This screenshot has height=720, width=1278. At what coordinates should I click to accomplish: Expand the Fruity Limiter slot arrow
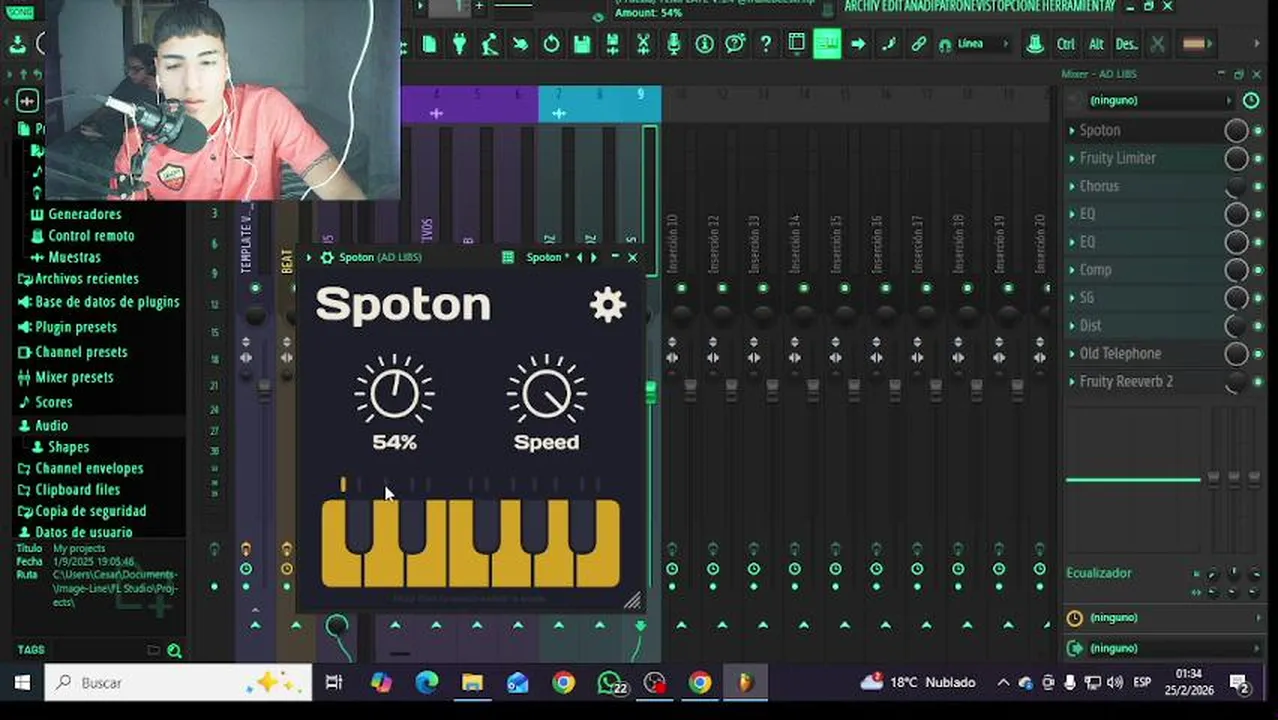tap(1071, 159)
